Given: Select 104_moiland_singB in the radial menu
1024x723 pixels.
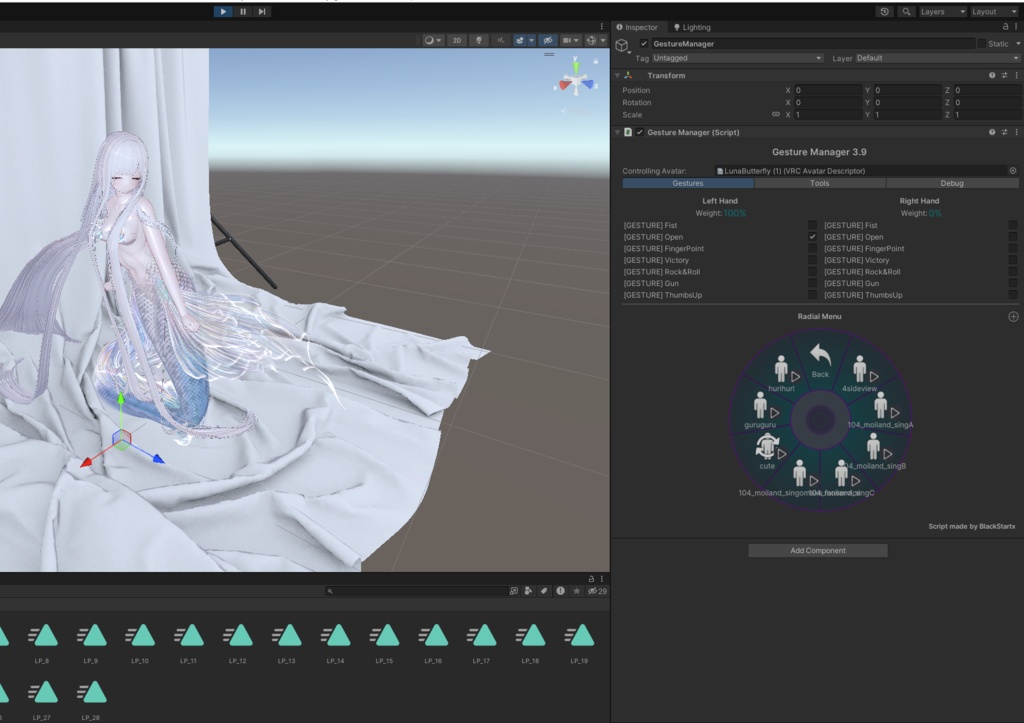Looking at the screenshot, I should 876,452.
